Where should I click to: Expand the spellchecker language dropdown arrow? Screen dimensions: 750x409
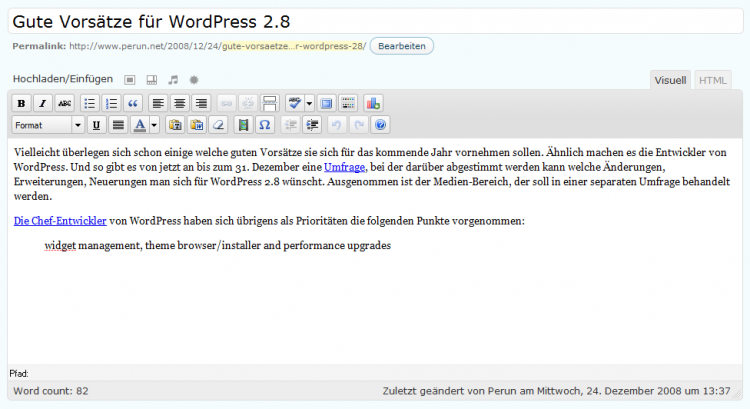pyautogui.click(x=310, y=103)
